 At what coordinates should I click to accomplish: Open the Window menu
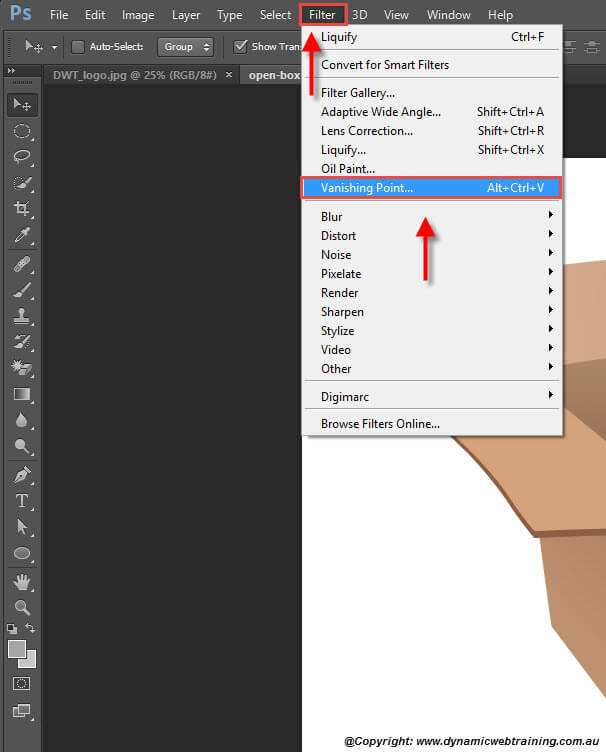point(449,15)
